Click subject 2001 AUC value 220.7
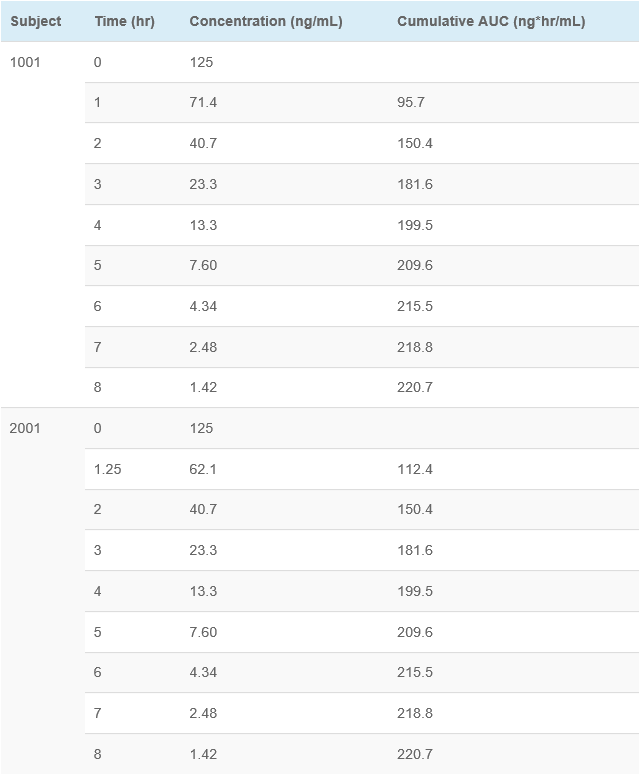Screen dimensions: 640x775 tap(415, 754)
